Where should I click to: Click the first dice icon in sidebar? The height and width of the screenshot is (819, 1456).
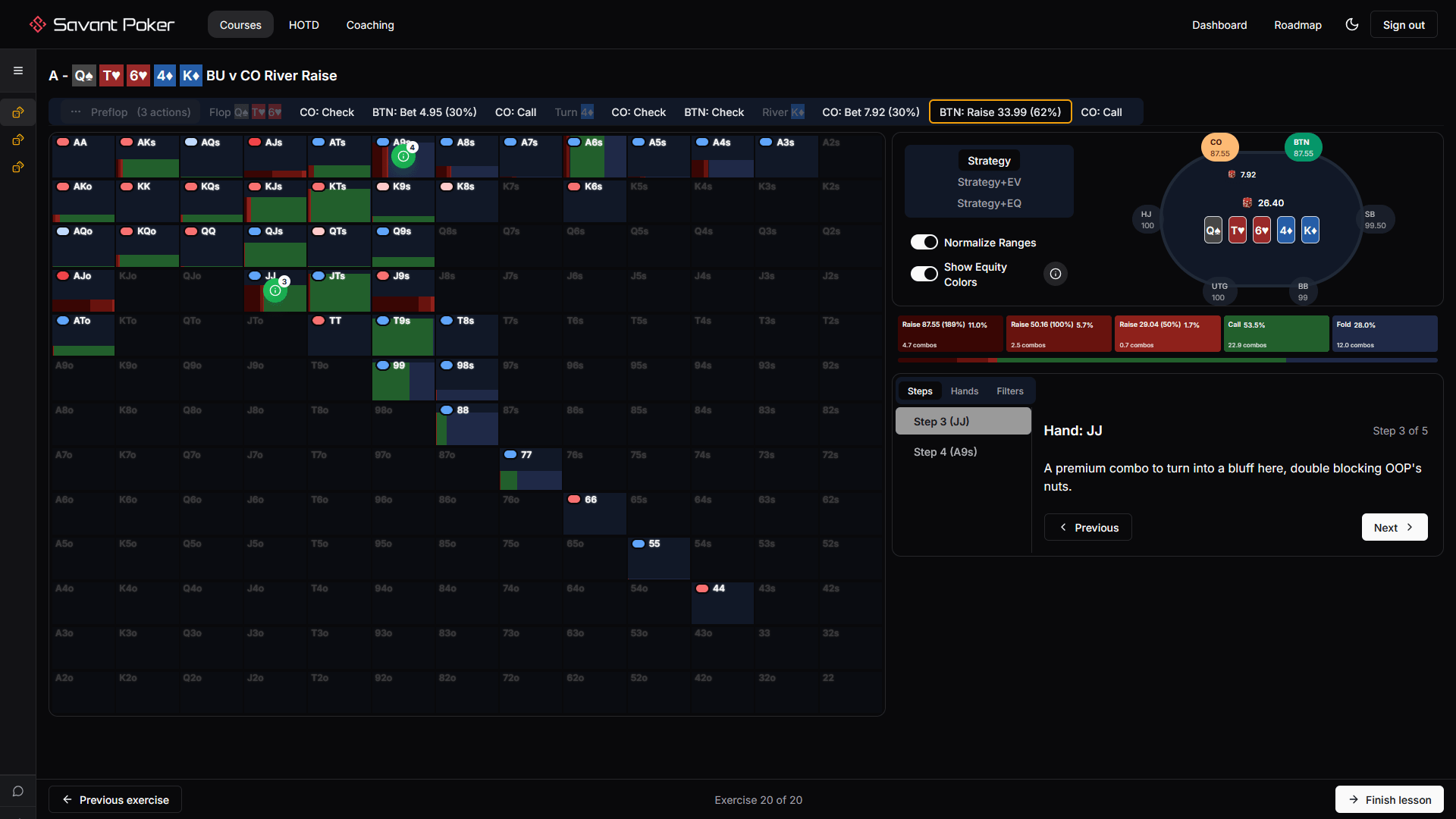tap(18, 112)
